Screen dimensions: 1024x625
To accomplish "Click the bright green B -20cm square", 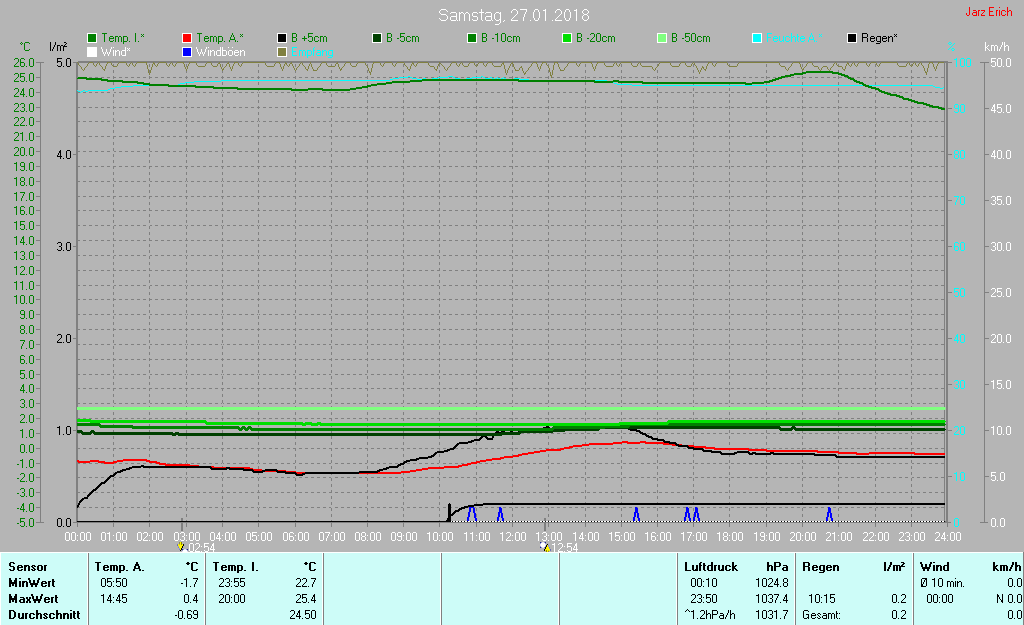I will [x=567, y=38].
